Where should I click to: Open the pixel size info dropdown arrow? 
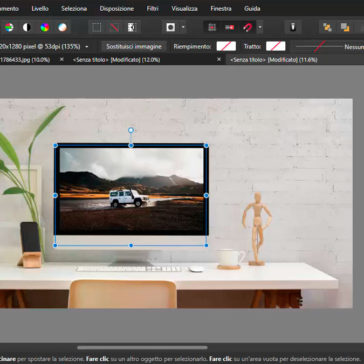(x=87, y=47)
